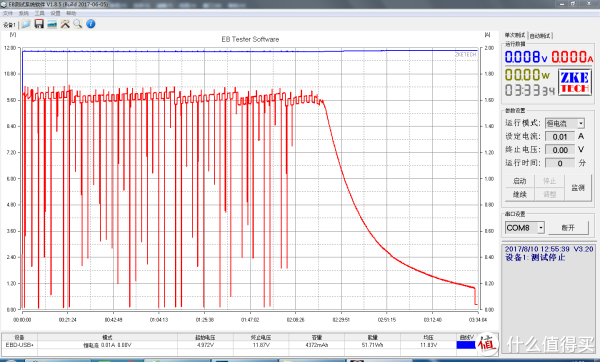Click the 03:33:34 elapsed time readout

pyautogui.click(x=530, y=90)
